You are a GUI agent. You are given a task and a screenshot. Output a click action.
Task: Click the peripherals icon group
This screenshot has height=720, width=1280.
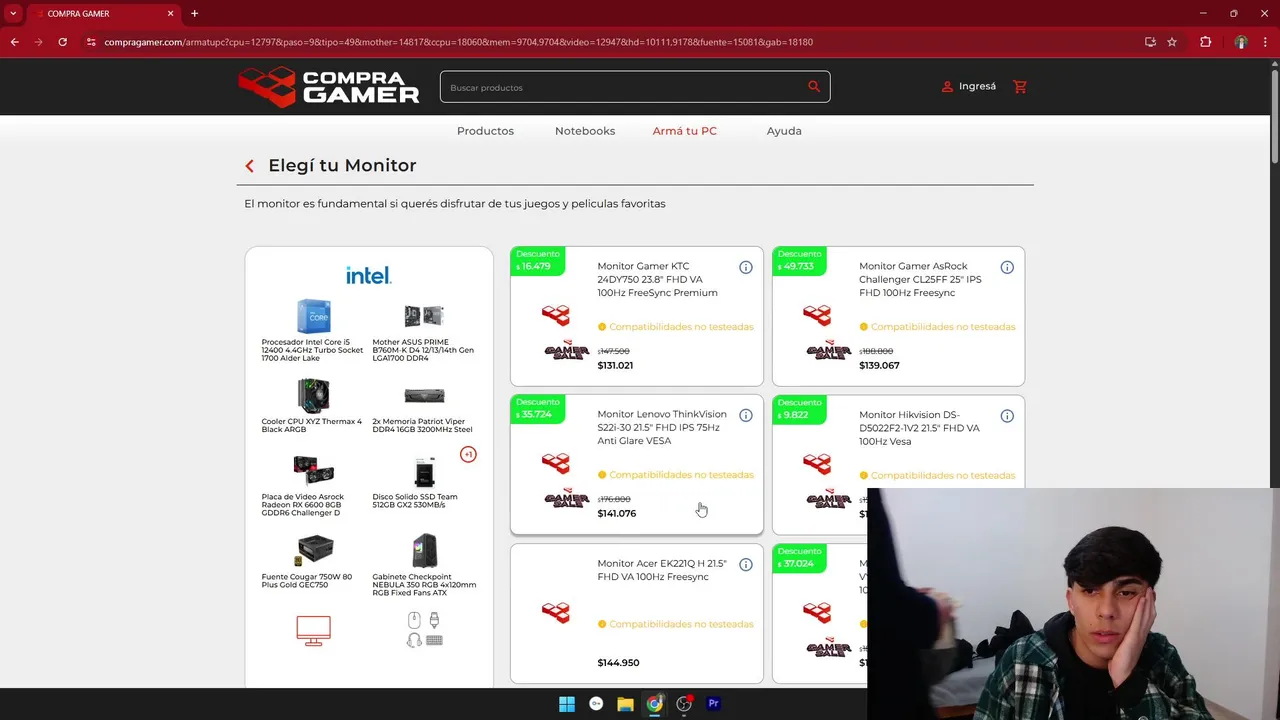(425, 630)
